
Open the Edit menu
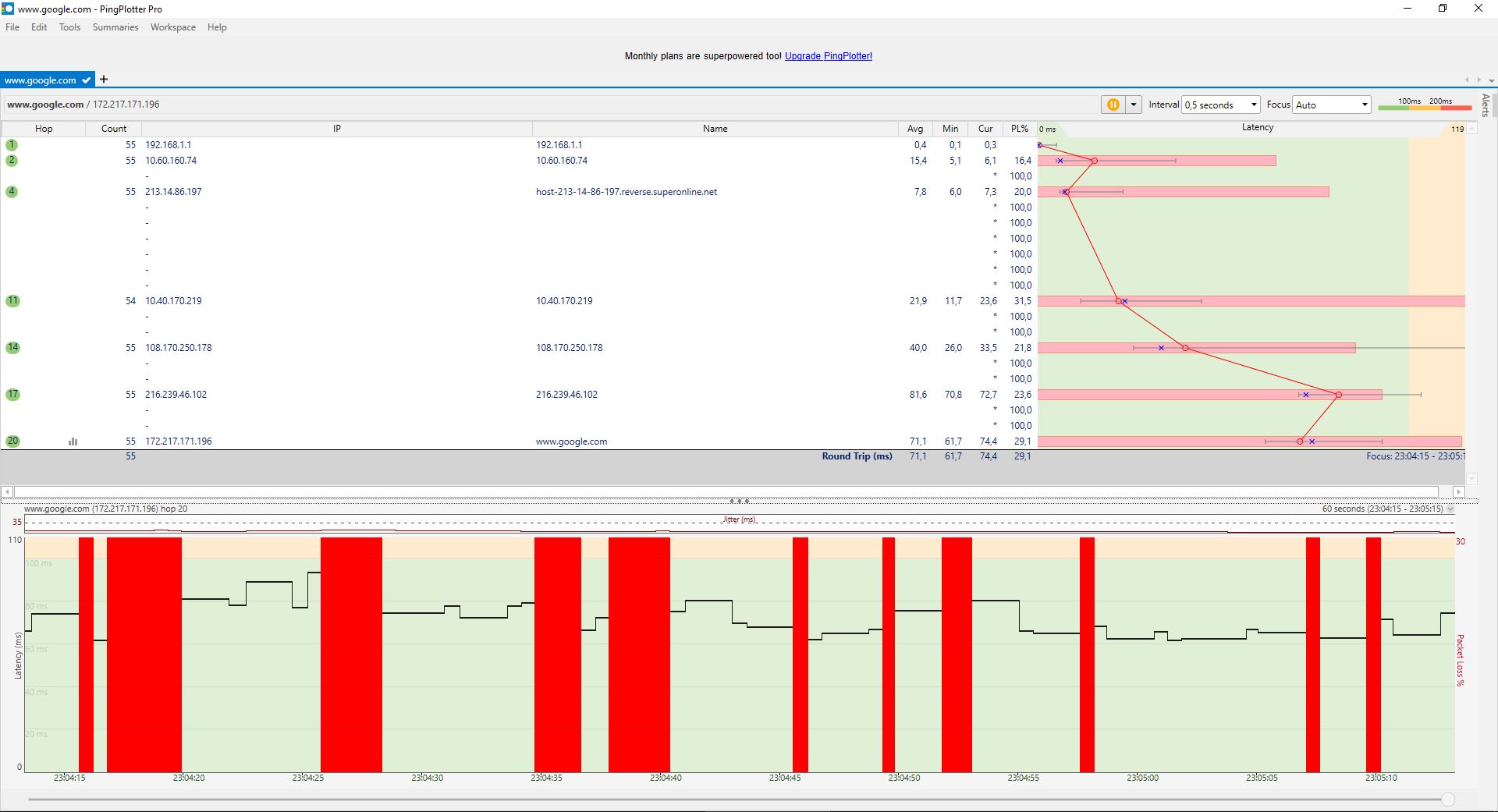point(39,27)
